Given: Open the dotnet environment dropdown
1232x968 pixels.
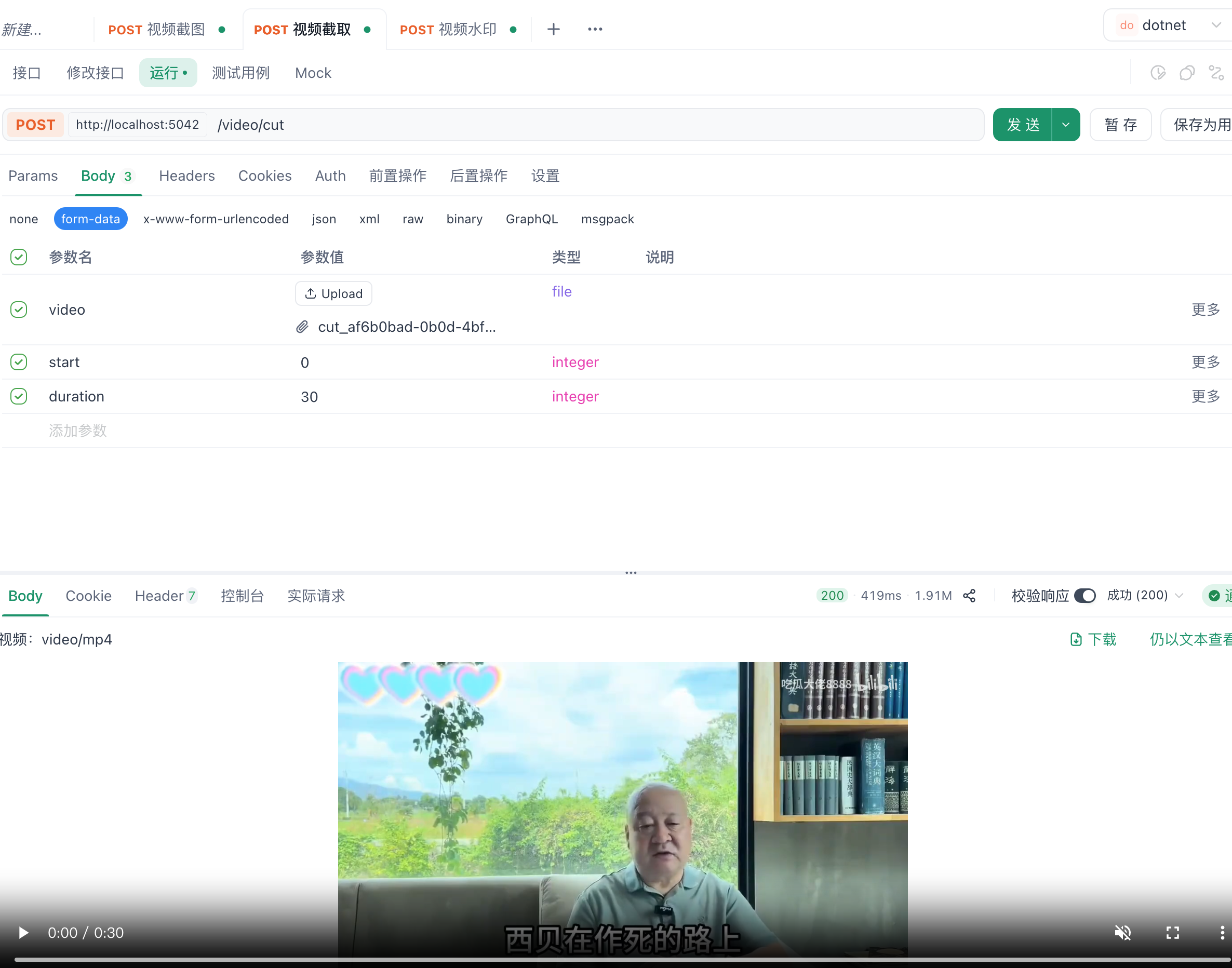Looking at the screenshot, I should point(1169,25).
